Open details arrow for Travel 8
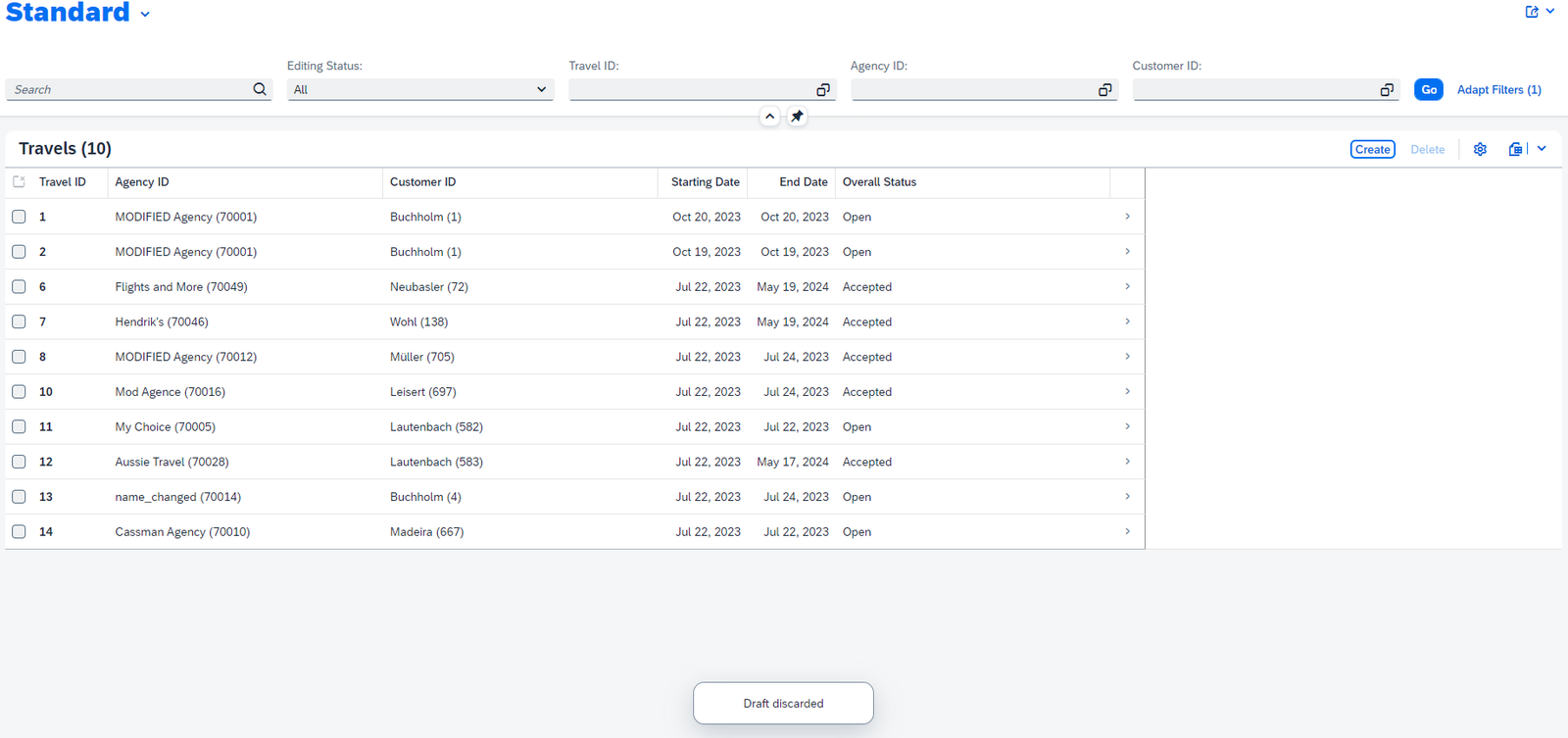Image resolution: width=1568 pixels, height=738 pixels. pyautogui.click(x=1127, y=357)
